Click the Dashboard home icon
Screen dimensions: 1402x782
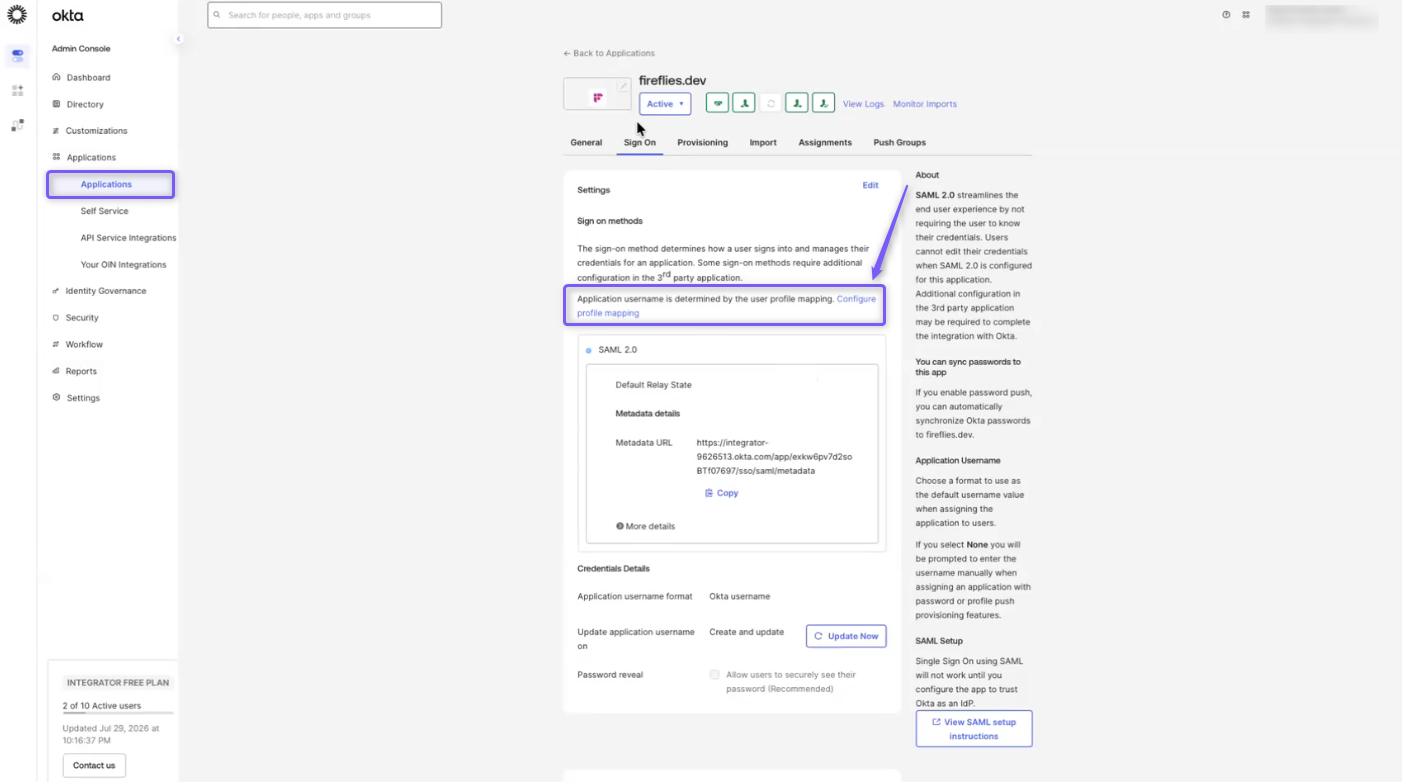pos(57,77)
